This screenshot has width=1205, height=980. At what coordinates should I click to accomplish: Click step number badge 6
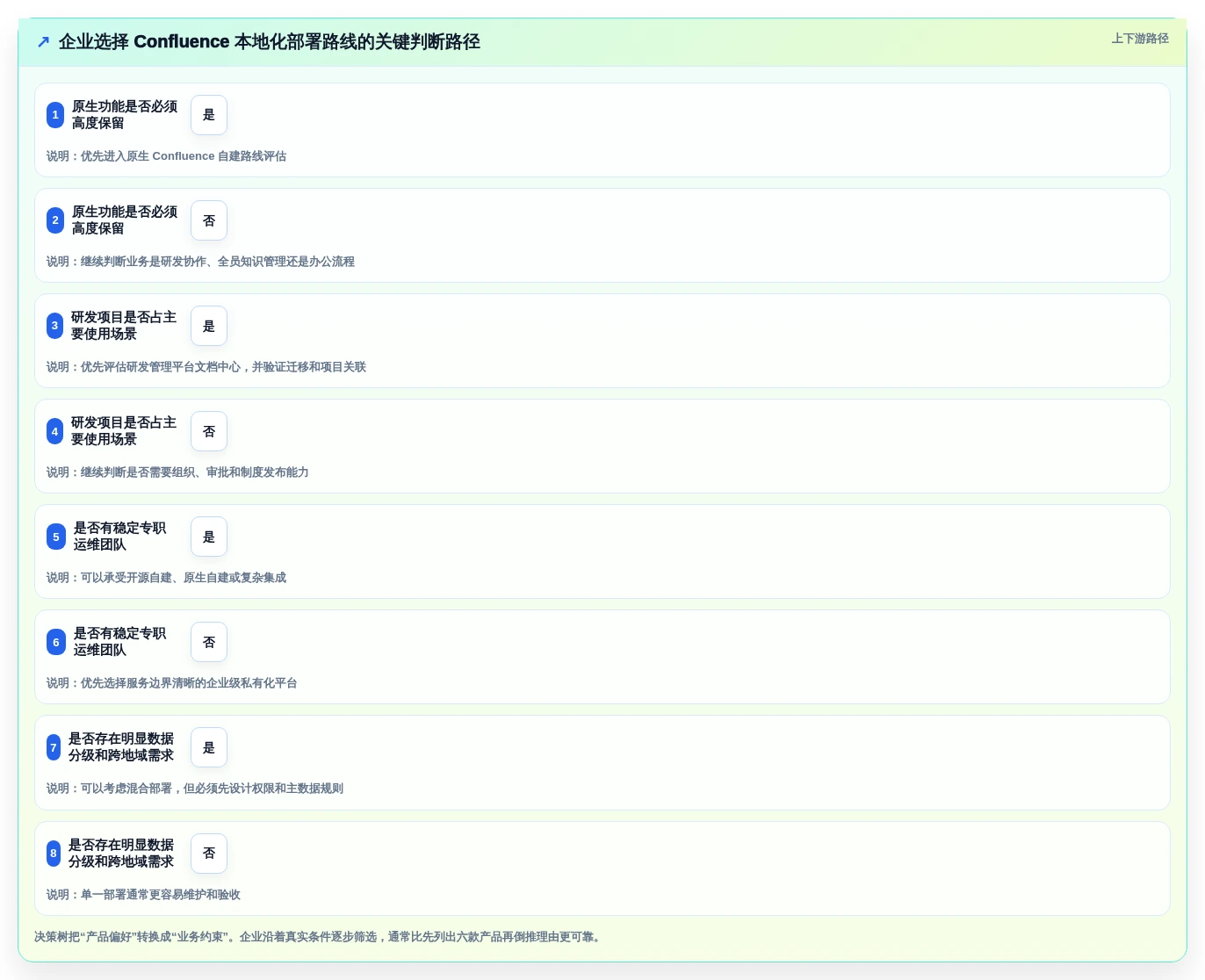pyautogui.click(x=56, y=642)
